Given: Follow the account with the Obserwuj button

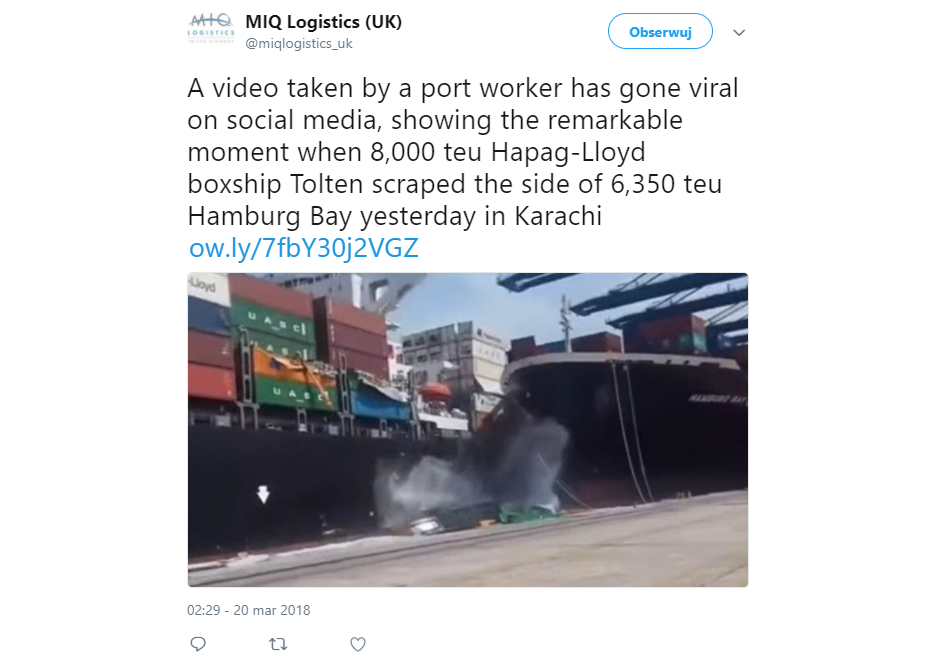Looking at the screenshot, I should click(x=660, y=31).
